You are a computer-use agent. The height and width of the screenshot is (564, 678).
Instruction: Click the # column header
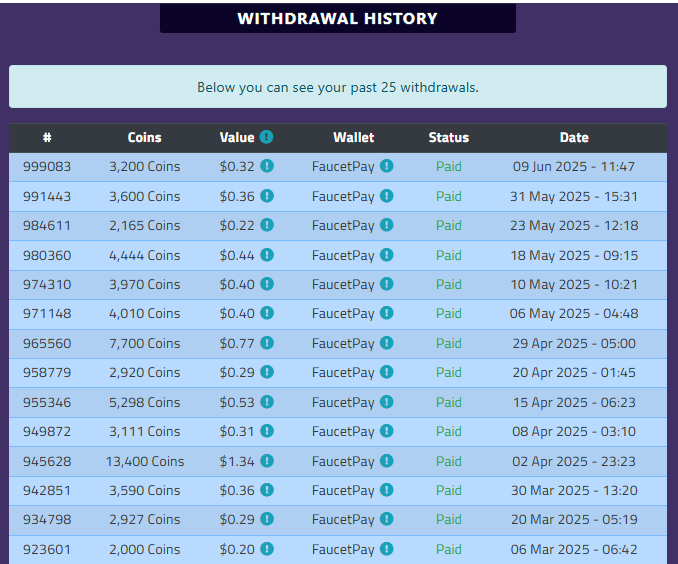pyautogui.click(x=47, y=138)
